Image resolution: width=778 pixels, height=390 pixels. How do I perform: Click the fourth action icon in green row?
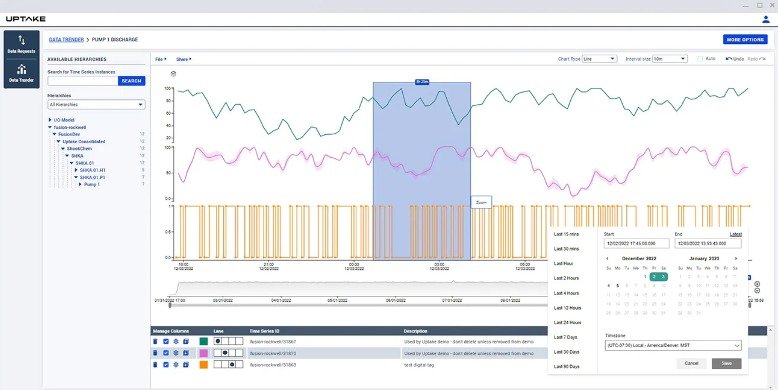(x=186, y=341)
